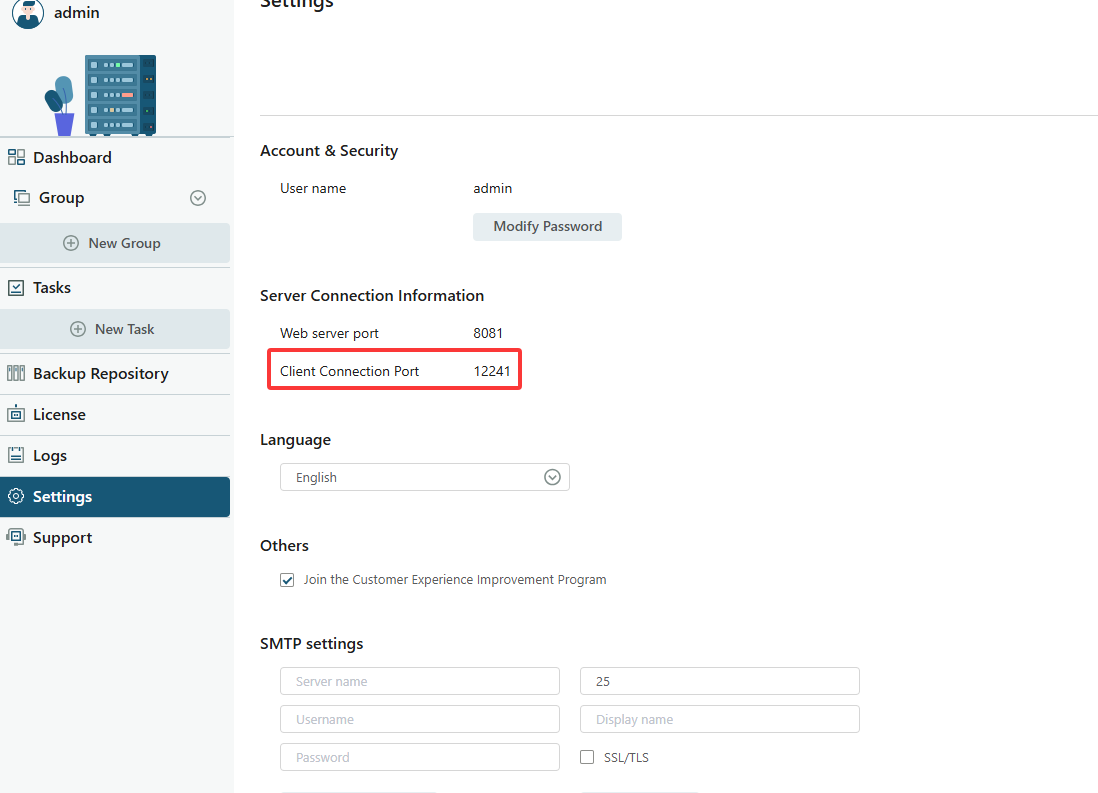This screenshot has height=793, width=1098.
Task: Click the Tasks checklist icon
Action: [16, 288]
